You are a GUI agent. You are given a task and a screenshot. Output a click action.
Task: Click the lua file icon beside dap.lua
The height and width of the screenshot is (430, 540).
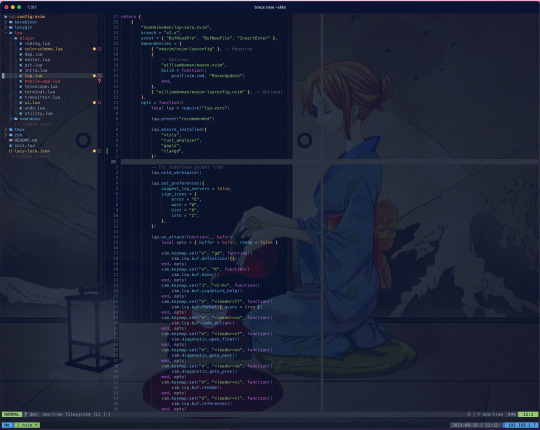21,54
